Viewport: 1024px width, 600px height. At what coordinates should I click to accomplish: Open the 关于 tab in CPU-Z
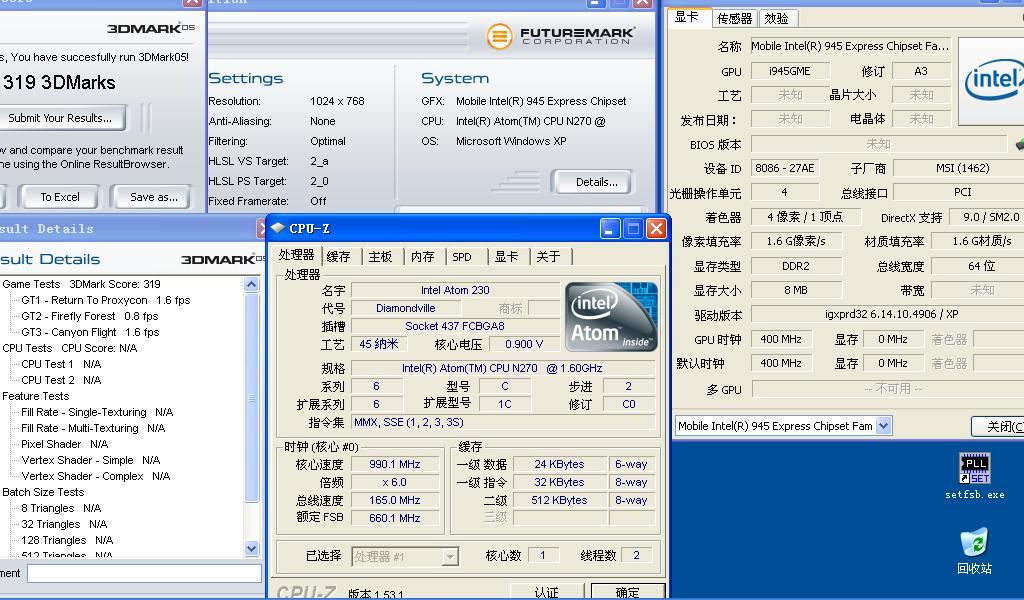[548, 257]
